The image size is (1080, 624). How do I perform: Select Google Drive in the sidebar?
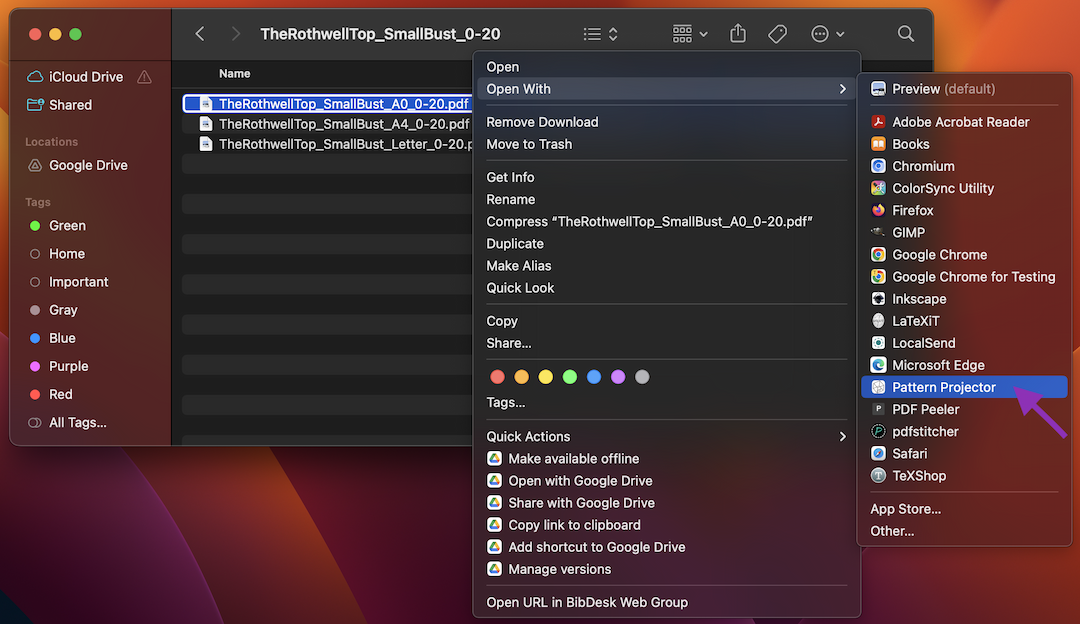(x=88, y=166)
